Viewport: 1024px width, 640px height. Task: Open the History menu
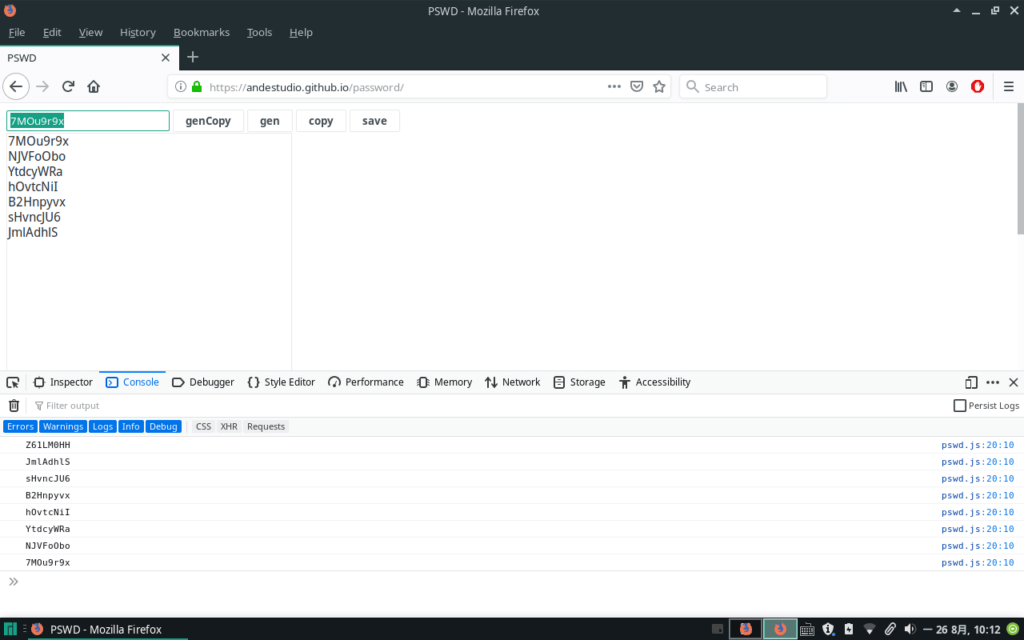[x=137, y=32]
